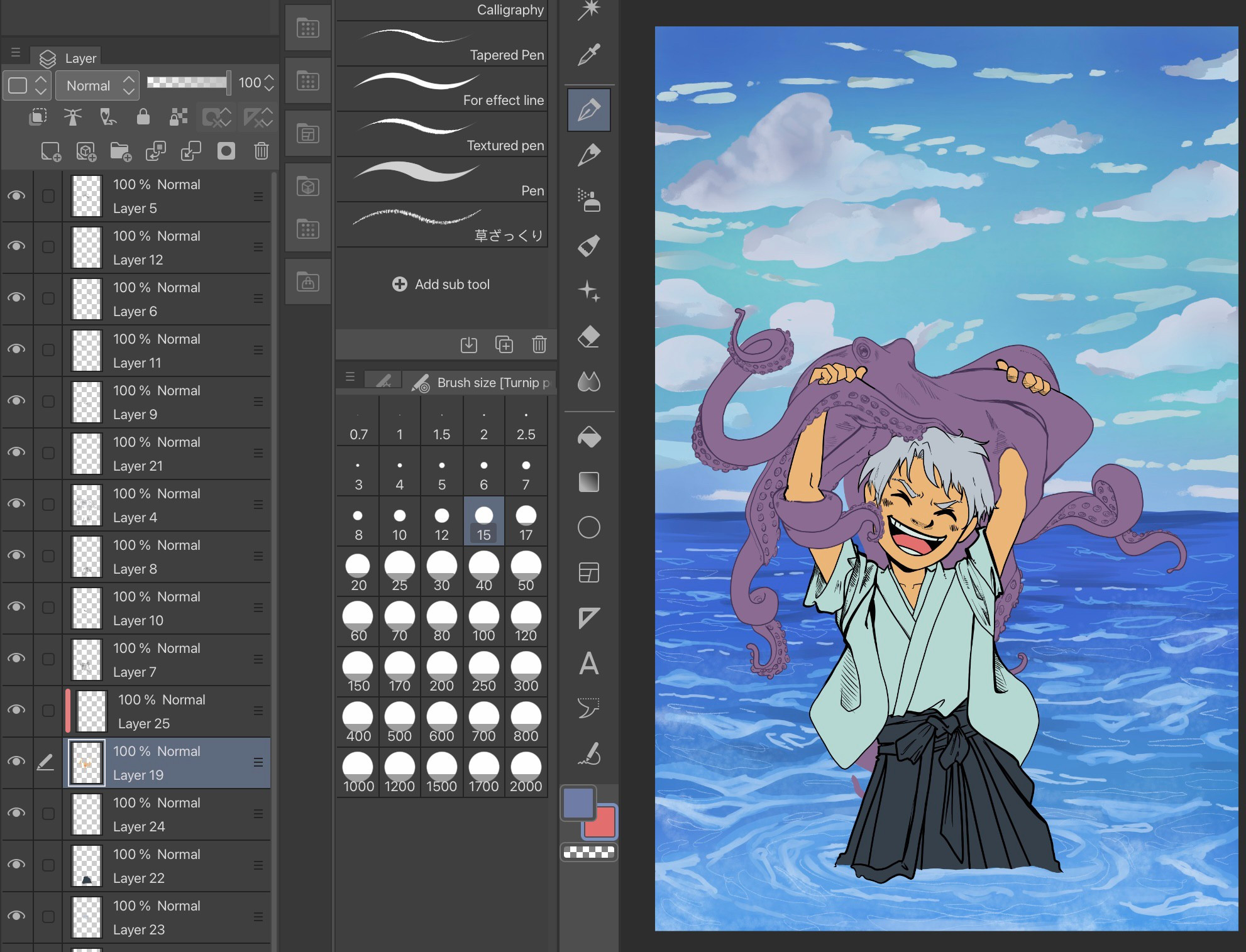Choose the Tapered Pen sub tool
This screenshot has width=1246, height=952.
coord(442,45)
